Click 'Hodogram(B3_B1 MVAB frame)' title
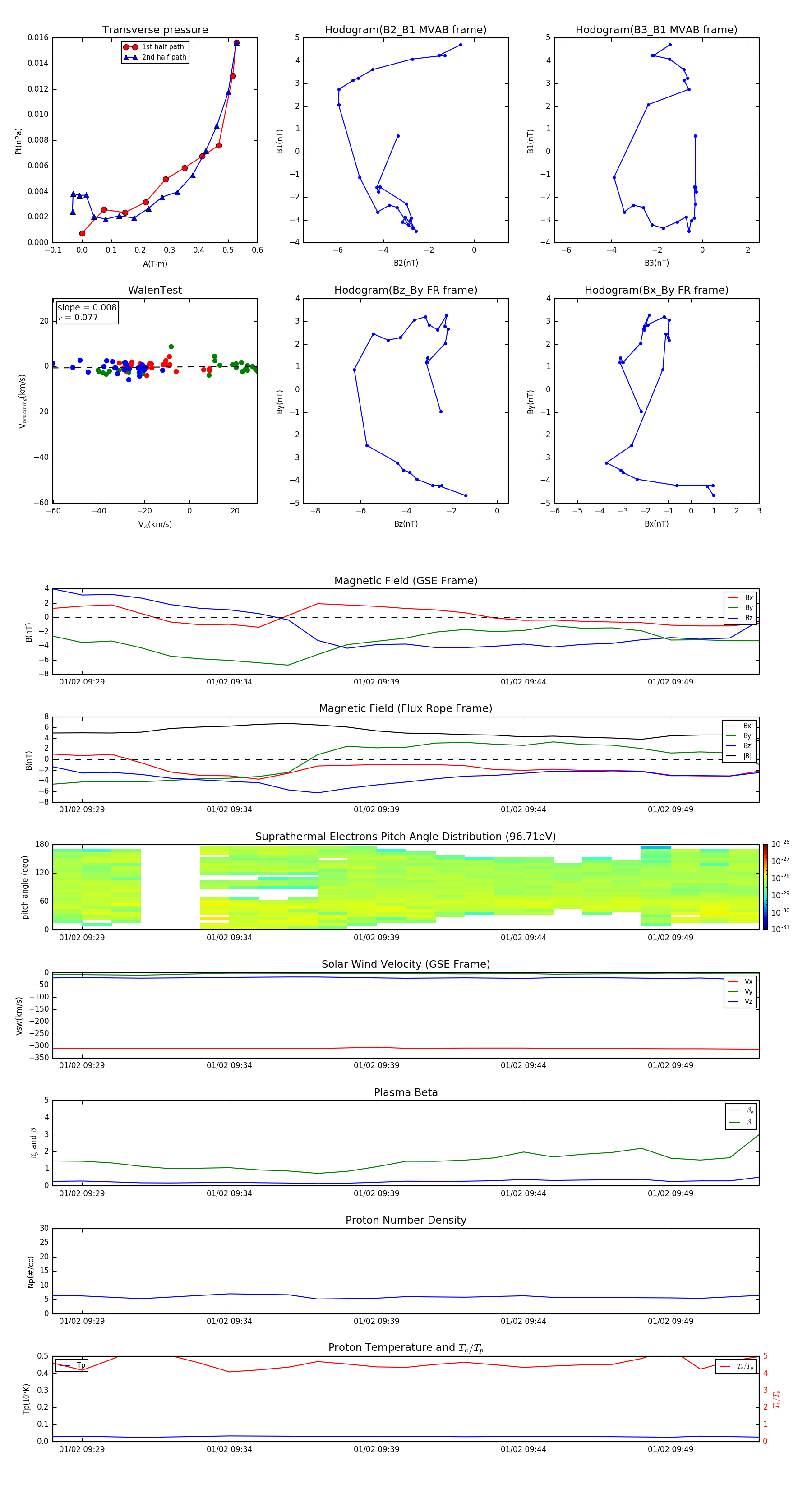Viewport: 812px width, 1489px height. [656, 30]
